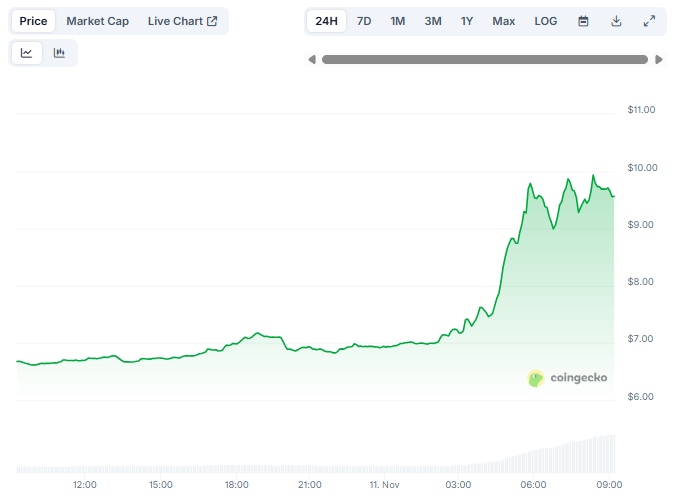Image resolution: width=674 pixels, height=498 pixels.
Task: Switch to the Market Cap tab
Action: coord(97,21)
